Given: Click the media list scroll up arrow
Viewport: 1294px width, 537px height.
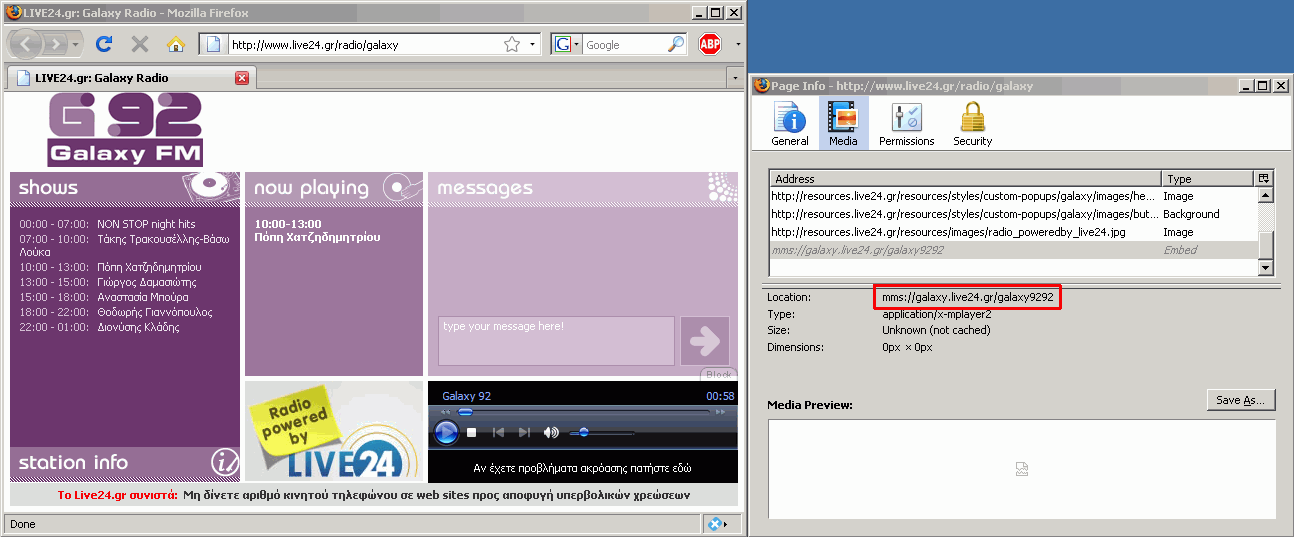Looking at the screenshot, I should (1266, 196).
